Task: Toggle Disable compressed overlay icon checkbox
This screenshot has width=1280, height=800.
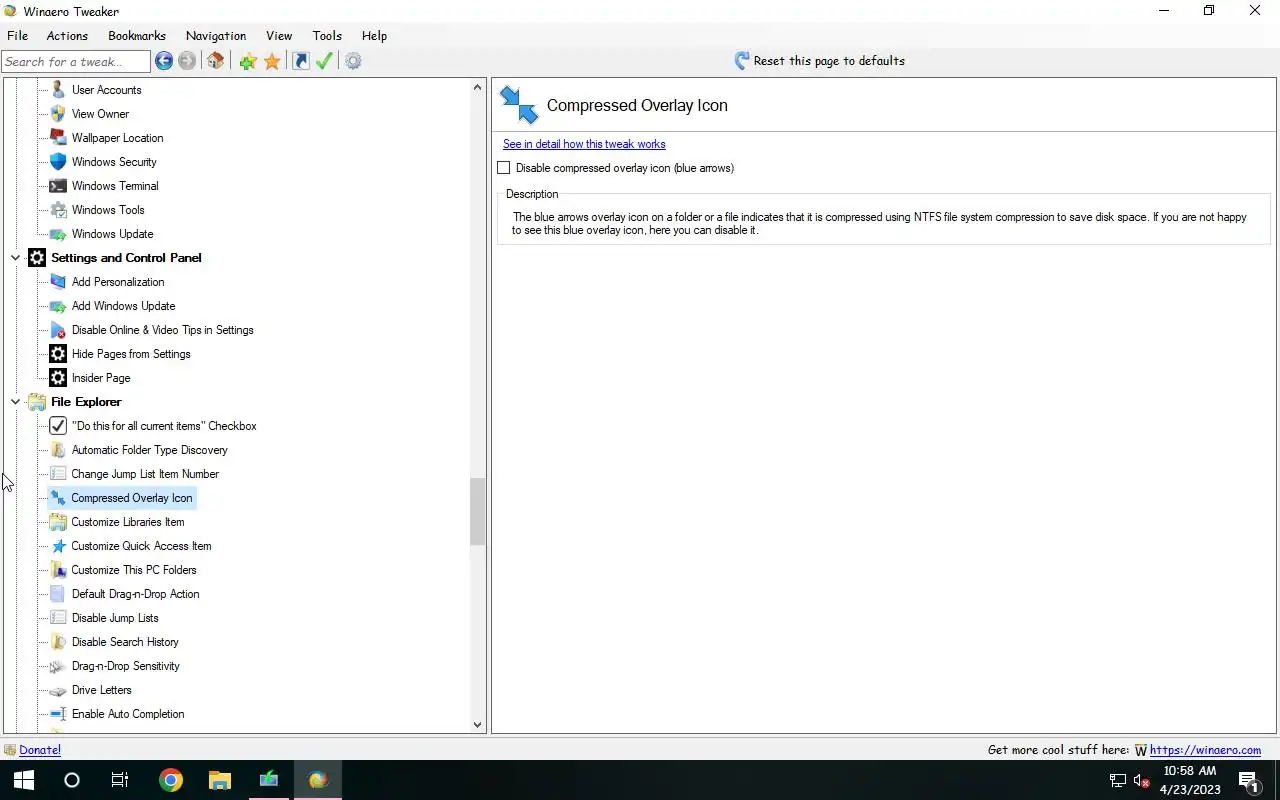Action: (x=504, y=168)
